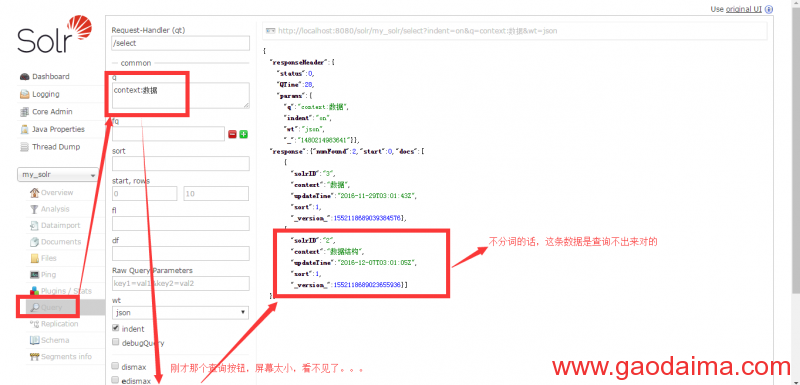Go to Dashboard menu item
Viewport: 800px width, 385px height.
(51, 77)
